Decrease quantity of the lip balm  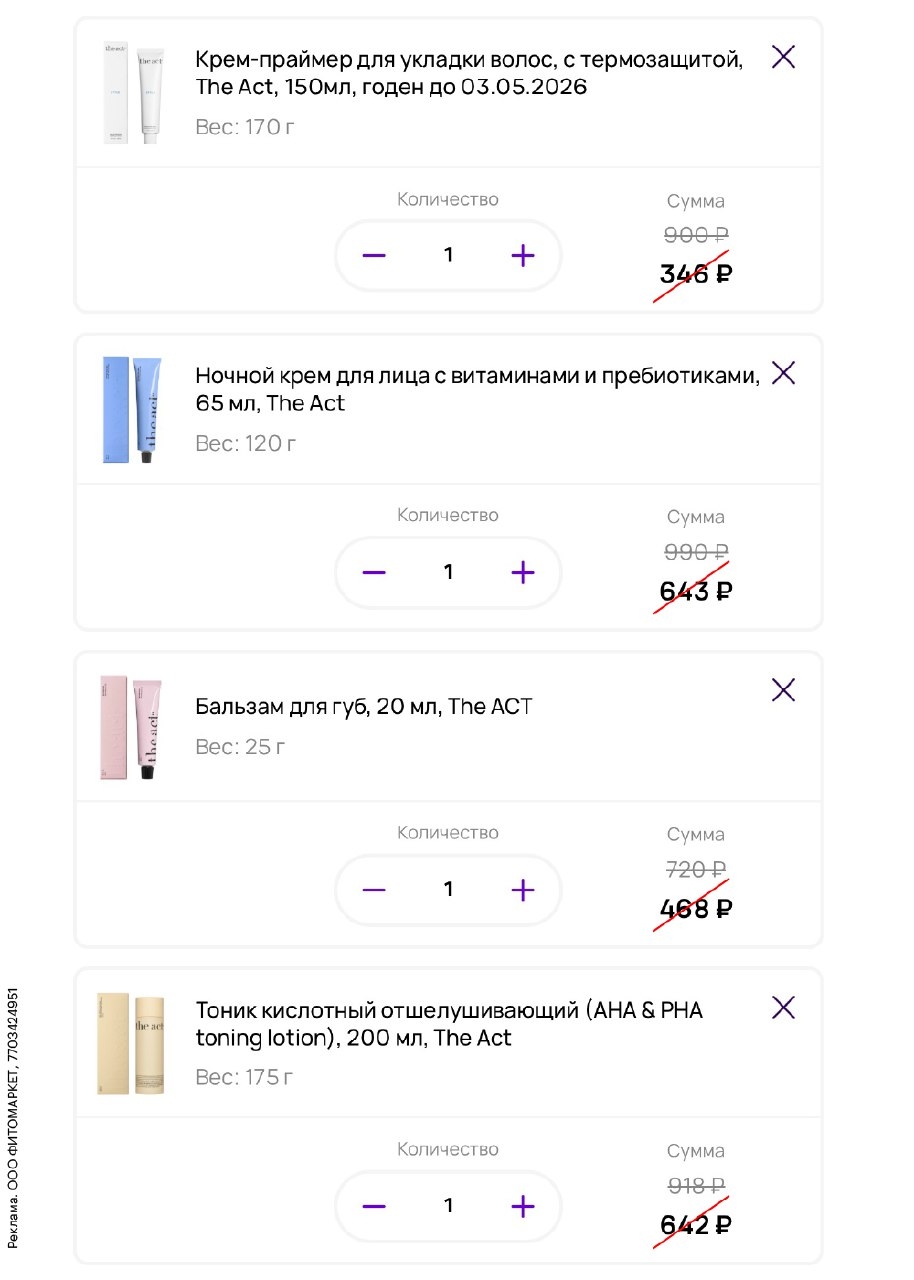pos(374,890)
